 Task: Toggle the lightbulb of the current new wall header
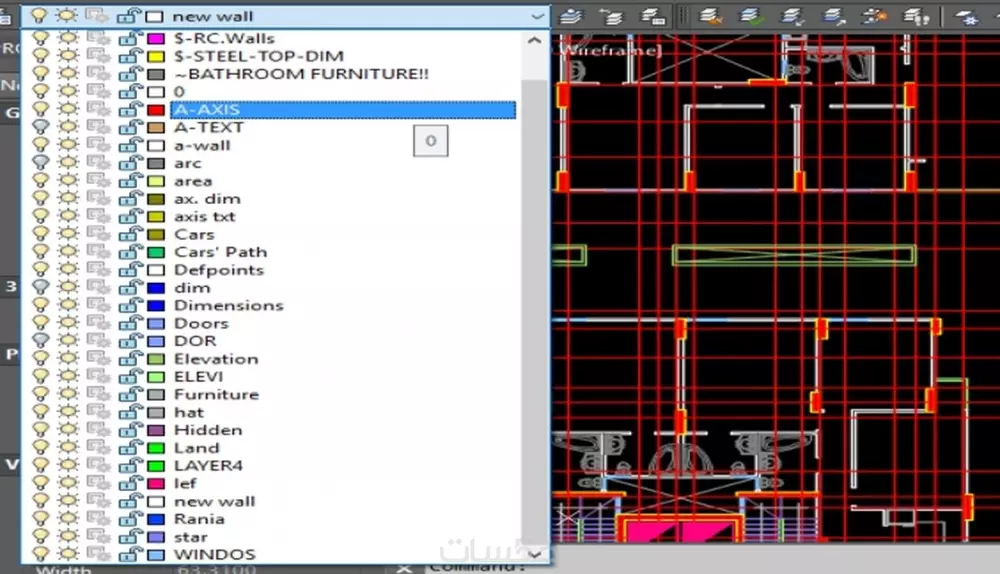click(x=39, y=16)
